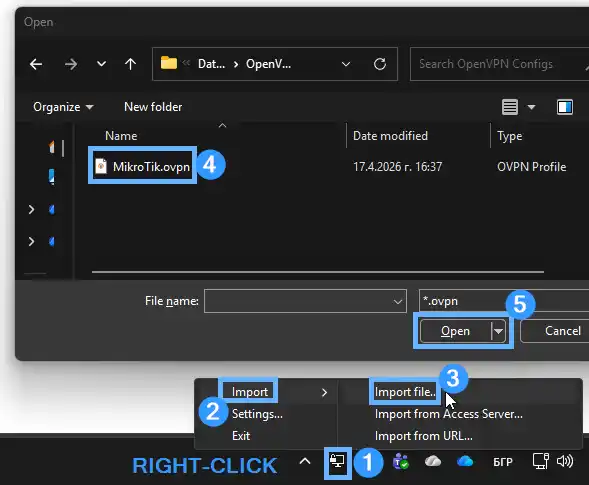The width and height of the screenshot is (589, 485).
Task: Choose Import from Access Server...
Action: [x=449, y=414]
